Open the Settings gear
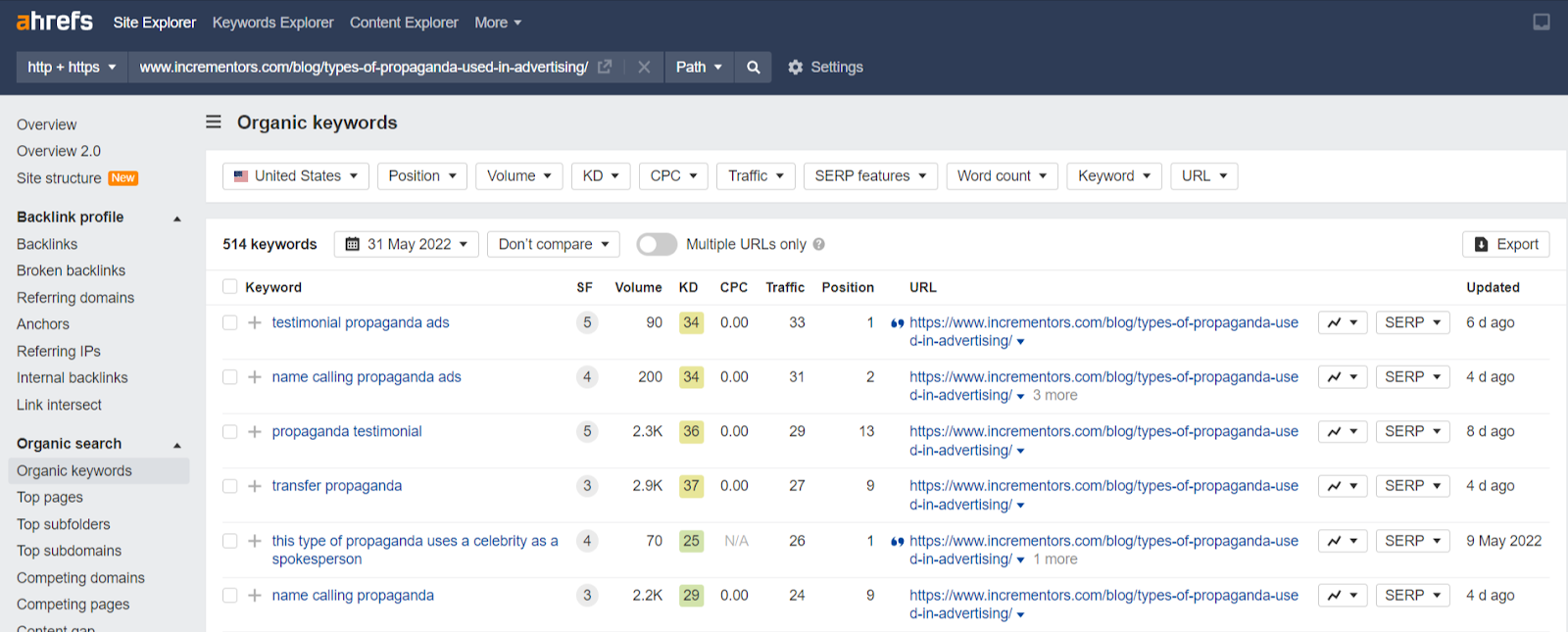1568x632 pixels. (x=825, y=68)
